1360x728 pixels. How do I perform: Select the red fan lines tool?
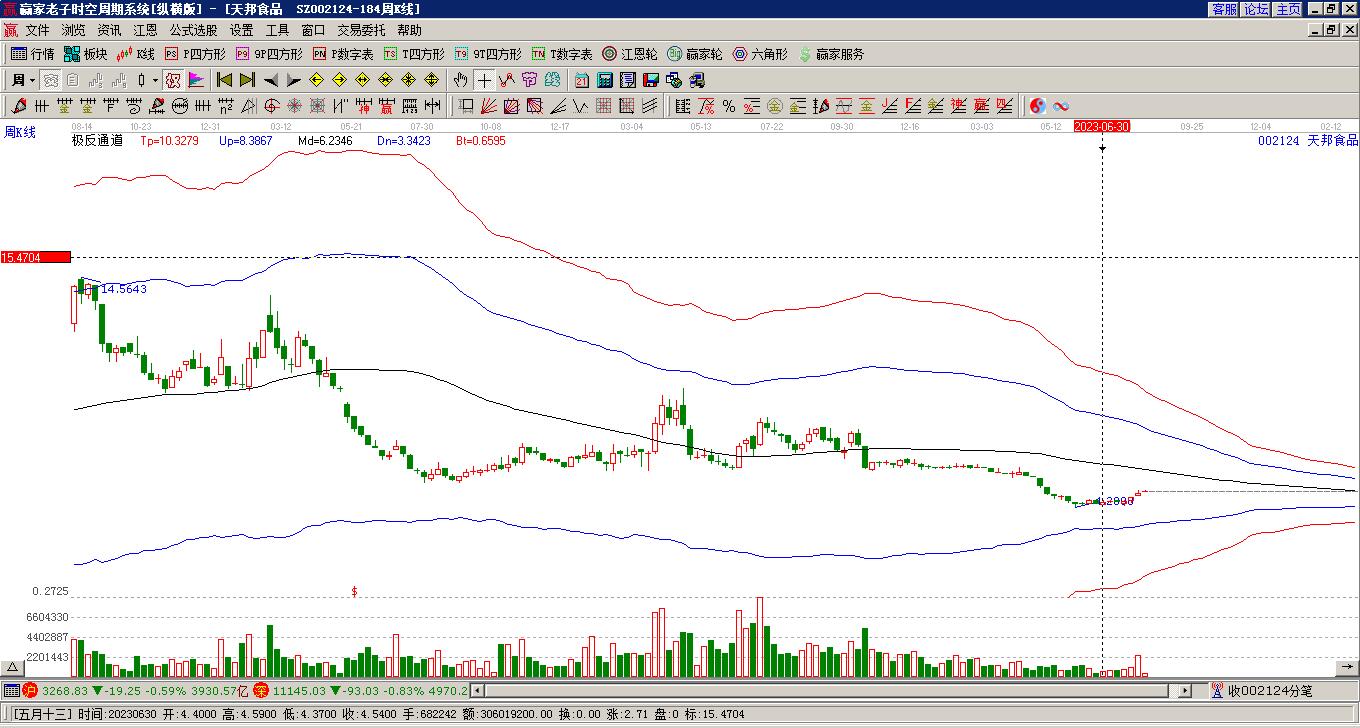coord(489,106)
